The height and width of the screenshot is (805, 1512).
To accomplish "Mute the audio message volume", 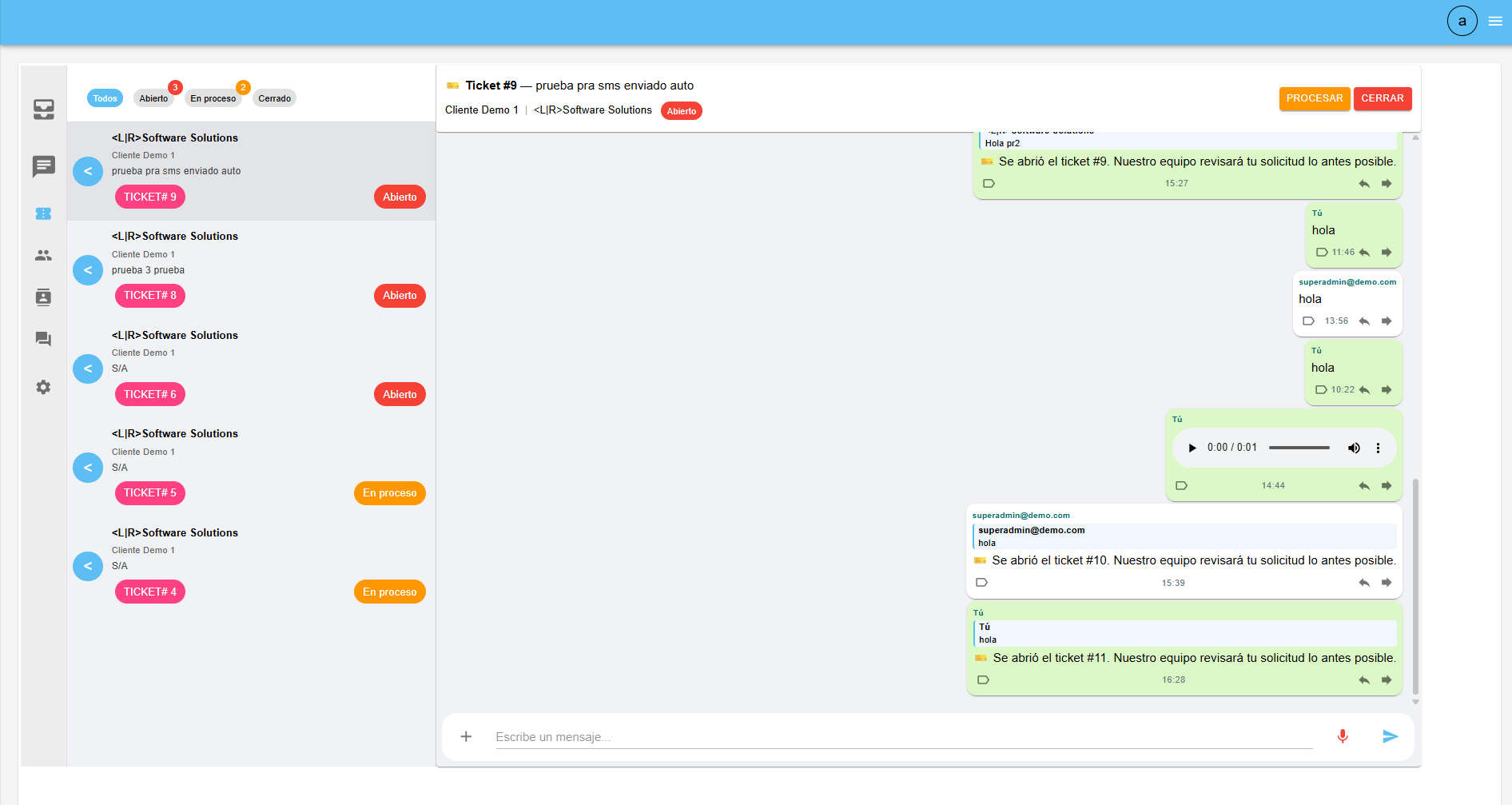I will point(1354,448).
